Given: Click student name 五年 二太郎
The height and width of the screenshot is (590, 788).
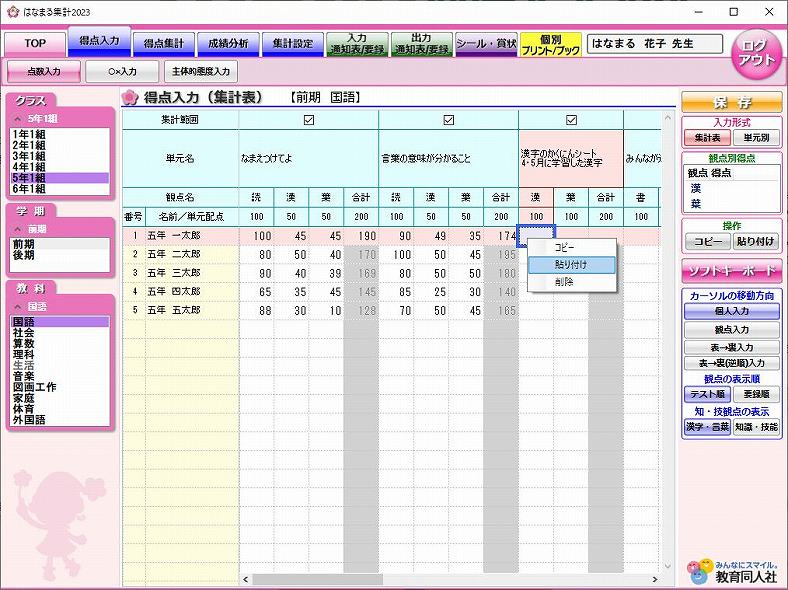Looking at the screenshot, I should tap(173, 254).
